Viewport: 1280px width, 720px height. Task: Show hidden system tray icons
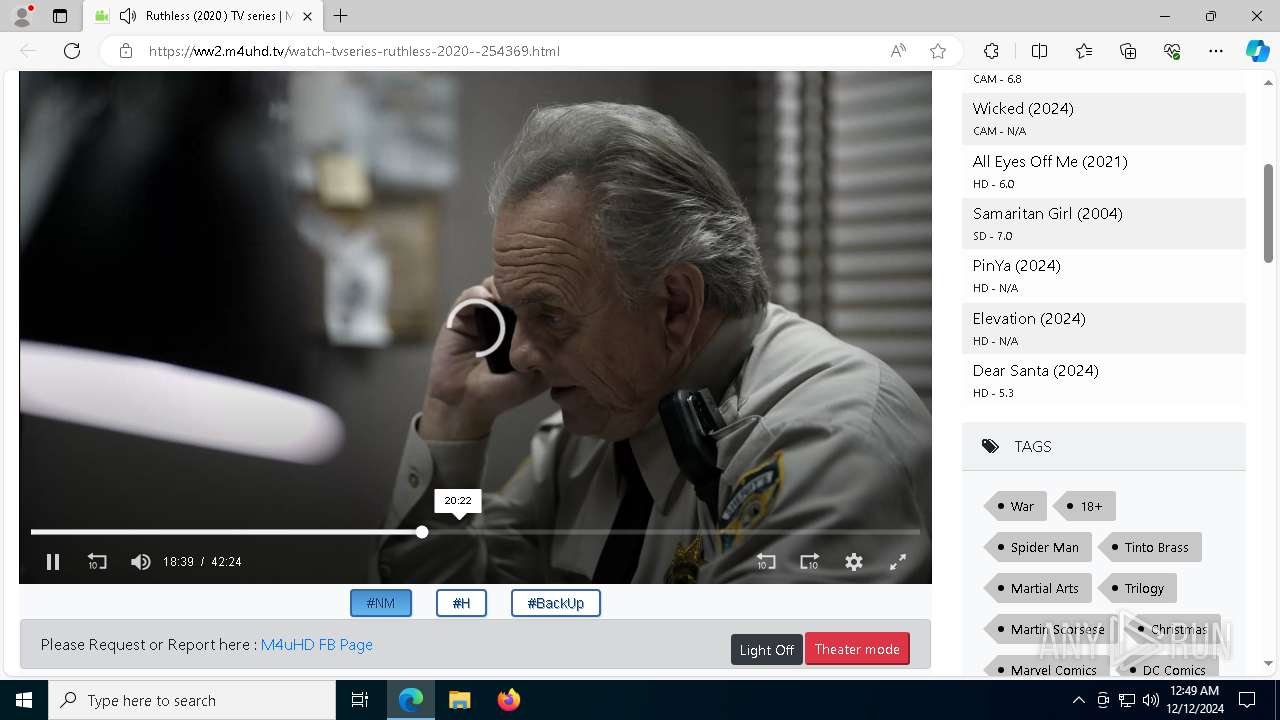pos(1079,700)
